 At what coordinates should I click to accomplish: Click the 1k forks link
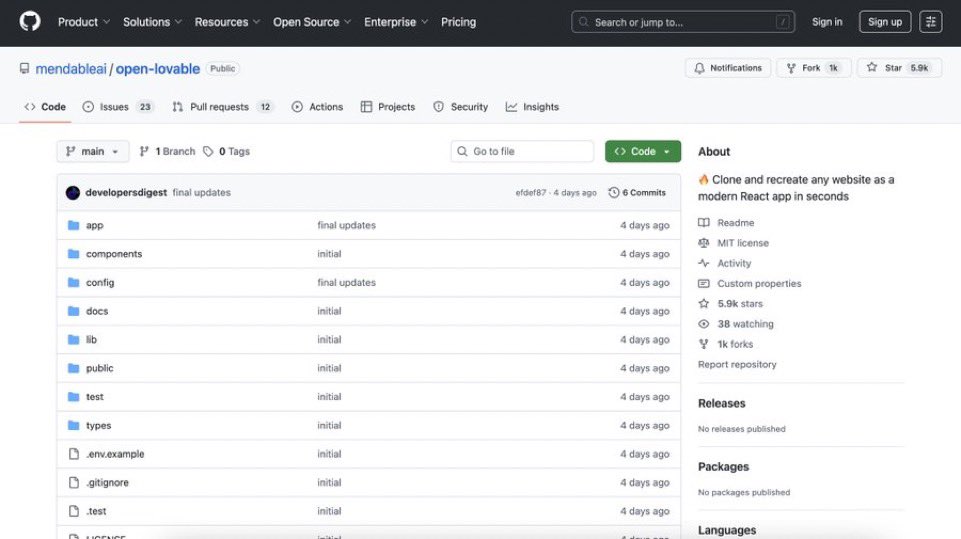[735, 344]
